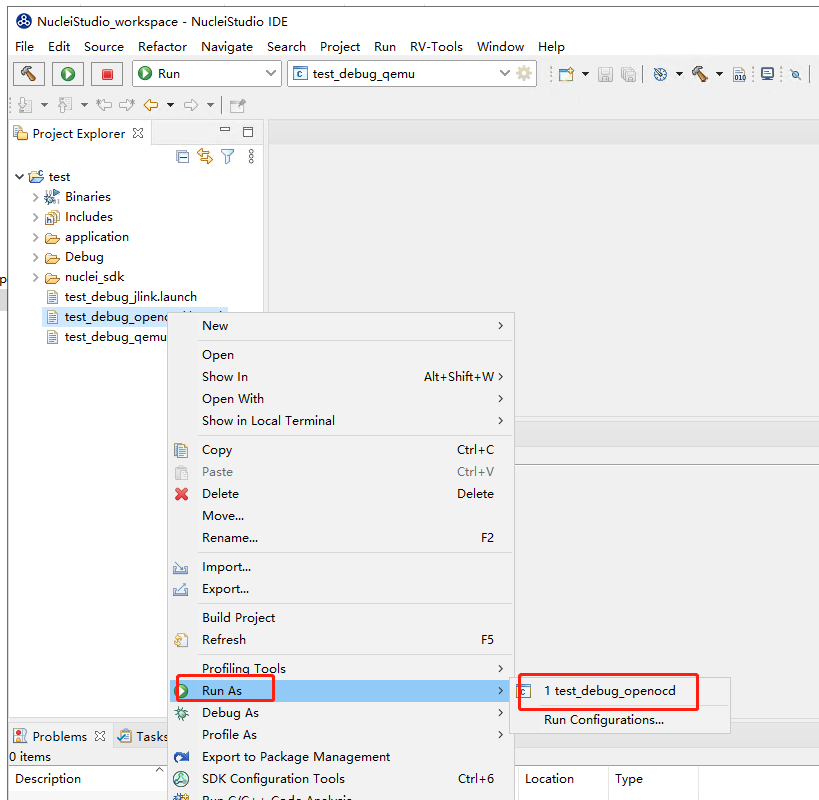Viewport: 819px width, 800px height.
Task: Open the RV-Tools menu
Action: (x=436, y=47)
